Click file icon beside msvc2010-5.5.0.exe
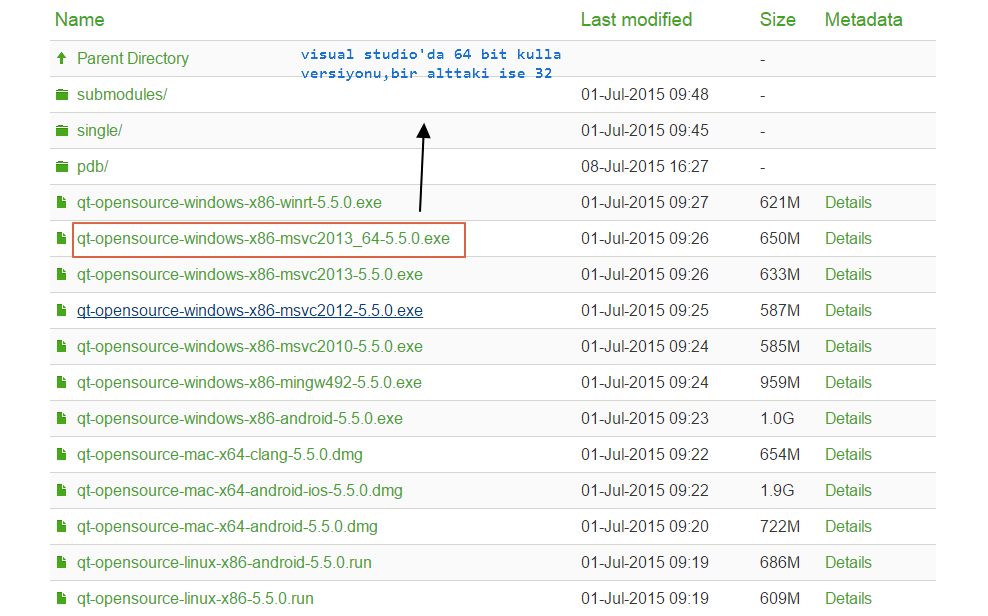The height and width of the screenshot is (616, 988). tap(61, 346)
